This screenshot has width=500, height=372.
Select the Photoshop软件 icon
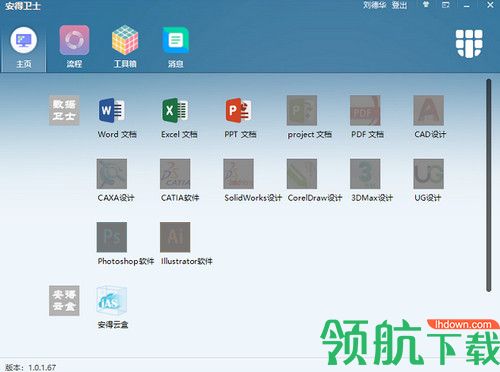point(112,237)
